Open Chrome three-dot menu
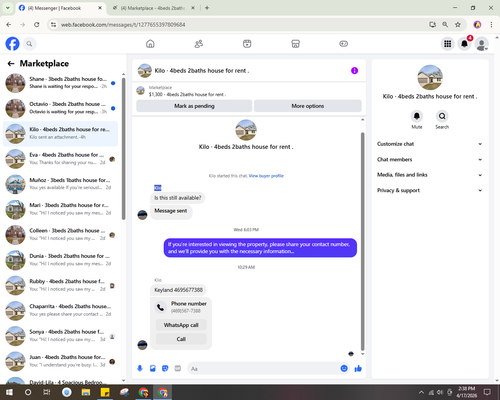The width and height of the screenshot is (500, 400). pos(491,24)
